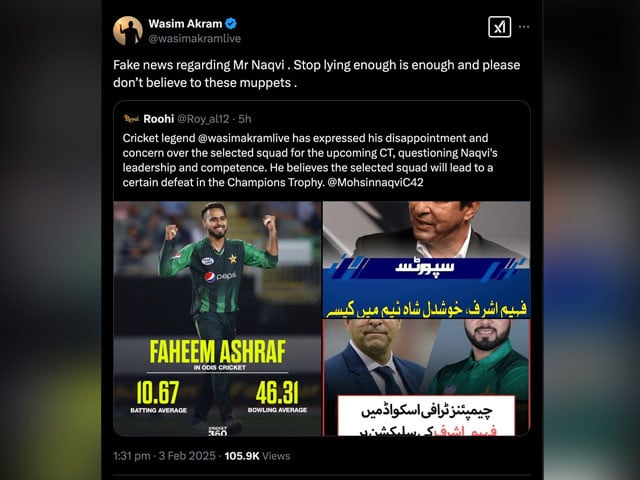Click the blue verified badge
This screenshot has width=640, height=480.
point(231,24)
